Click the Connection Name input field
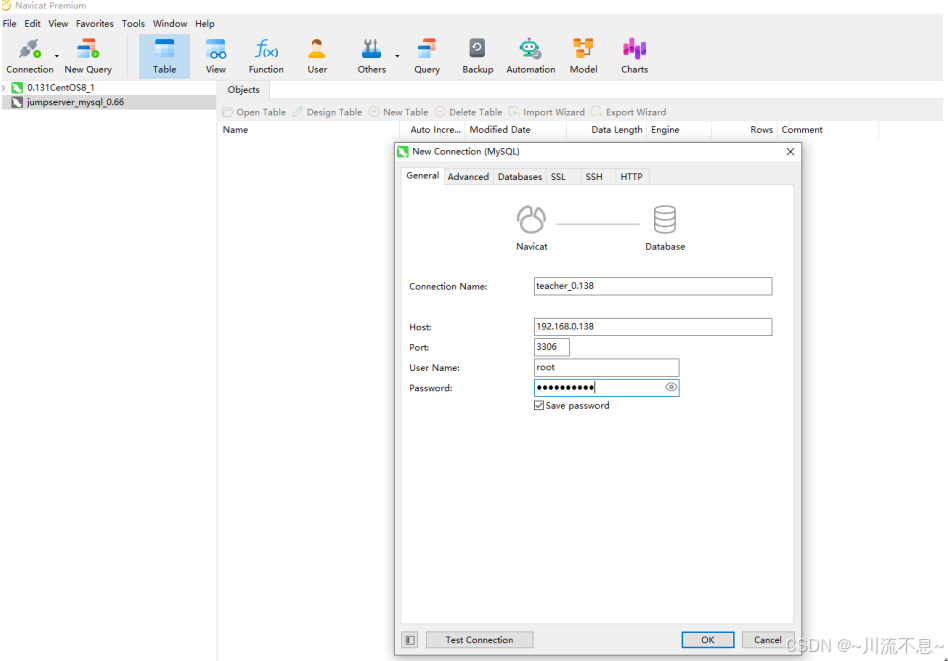 click(x=652, y=286)
